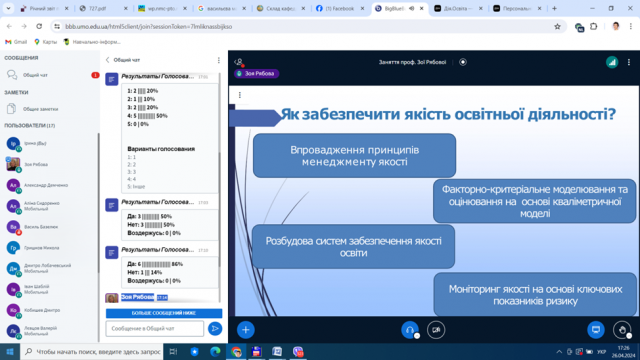Turn on webcam sharing
The height and width of the screenshot is (360, 640).
[x=436, y=330]
